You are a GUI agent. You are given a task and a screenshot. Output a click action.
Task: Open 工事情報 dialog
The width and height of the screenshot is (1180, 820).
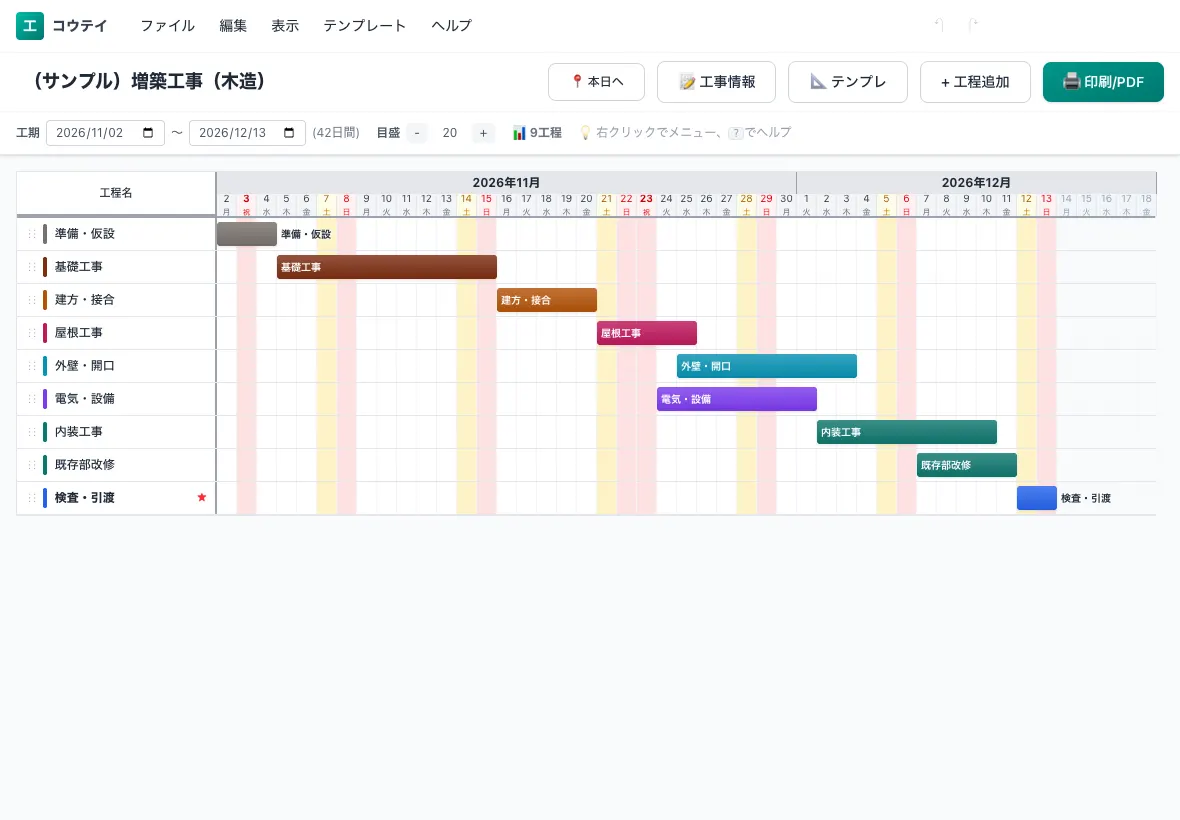pos(716,81)
